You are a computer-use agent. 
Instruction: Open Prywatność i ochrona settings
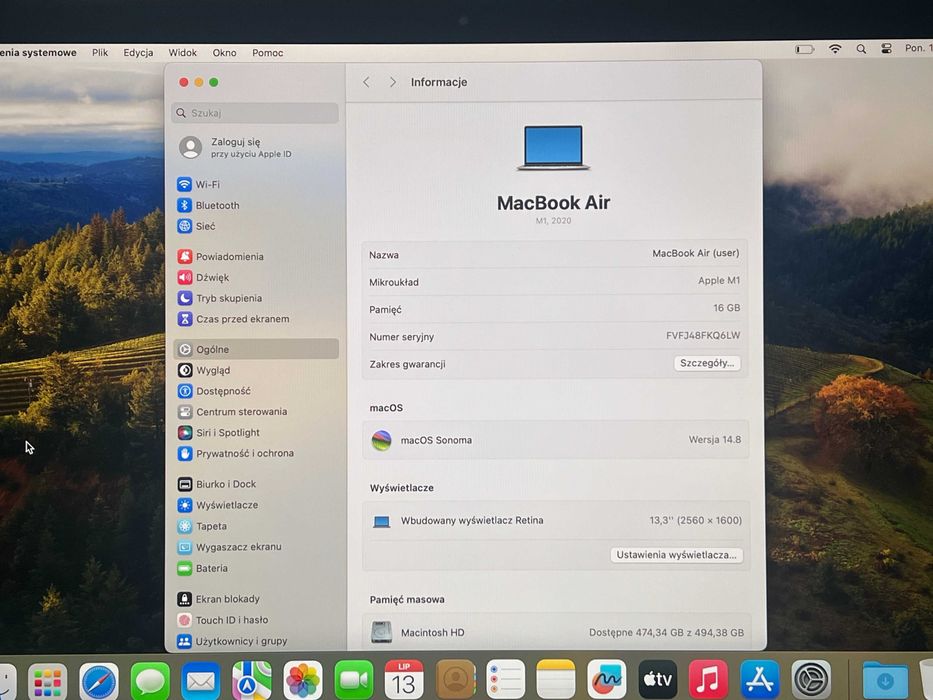pos(236,454)
